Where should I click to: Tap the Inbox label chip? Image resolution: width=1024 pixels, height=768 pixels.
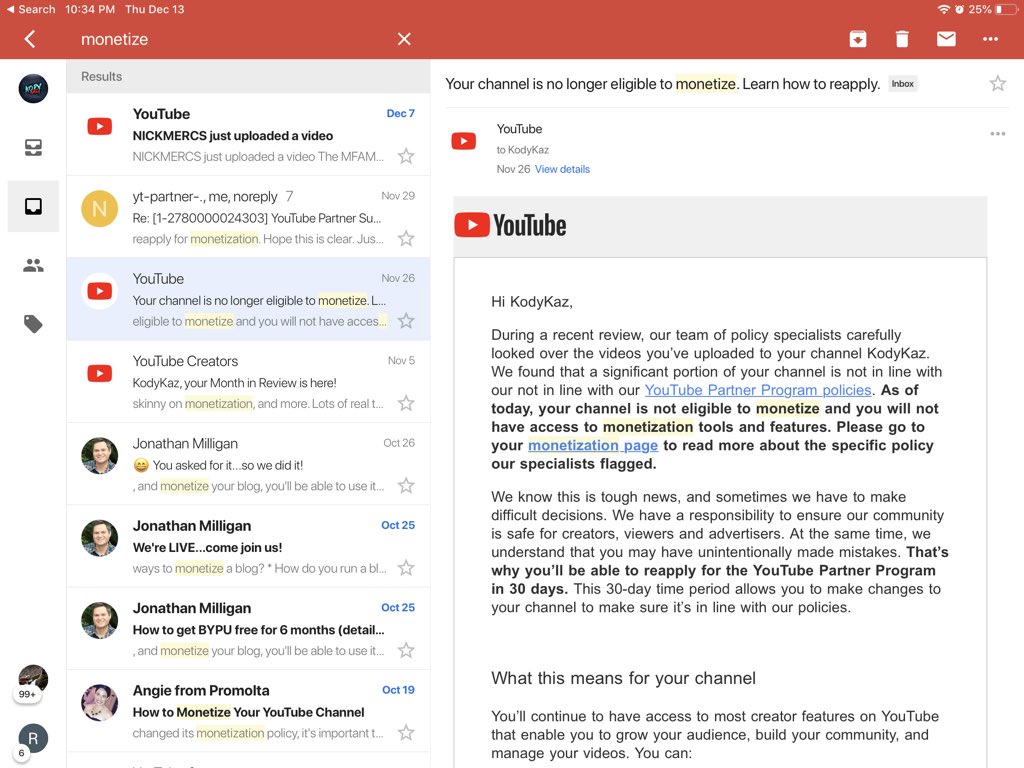click(x=903, y=84)
